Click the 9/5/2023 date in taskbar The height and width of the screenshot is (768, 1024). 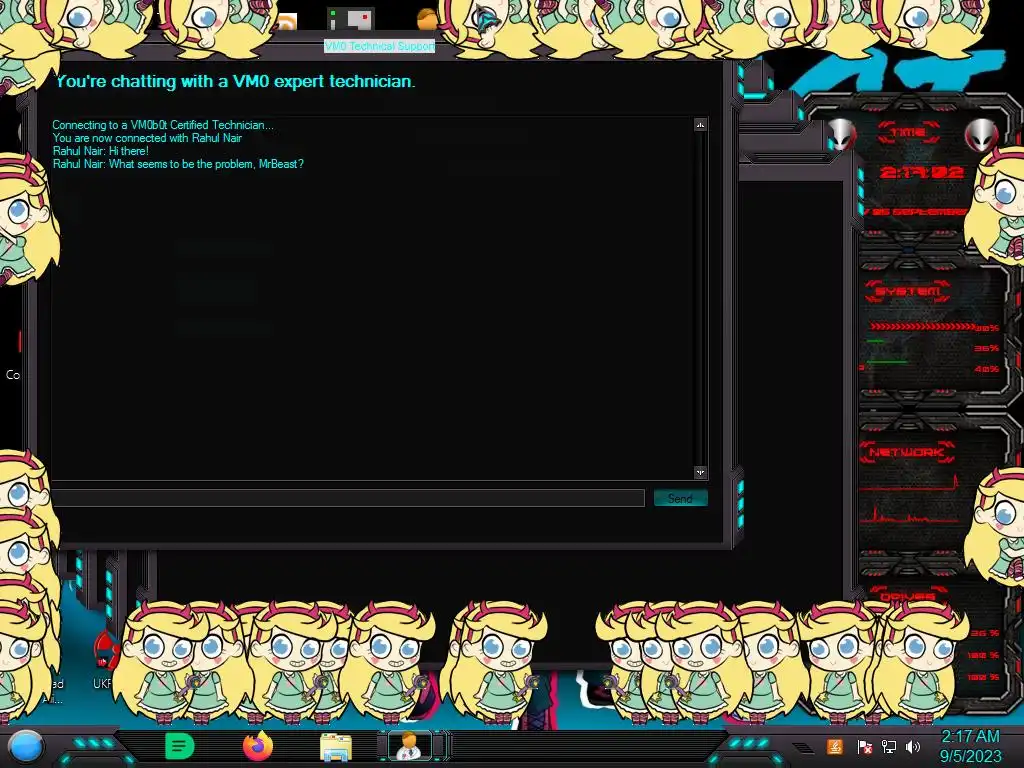coord(970,757)
